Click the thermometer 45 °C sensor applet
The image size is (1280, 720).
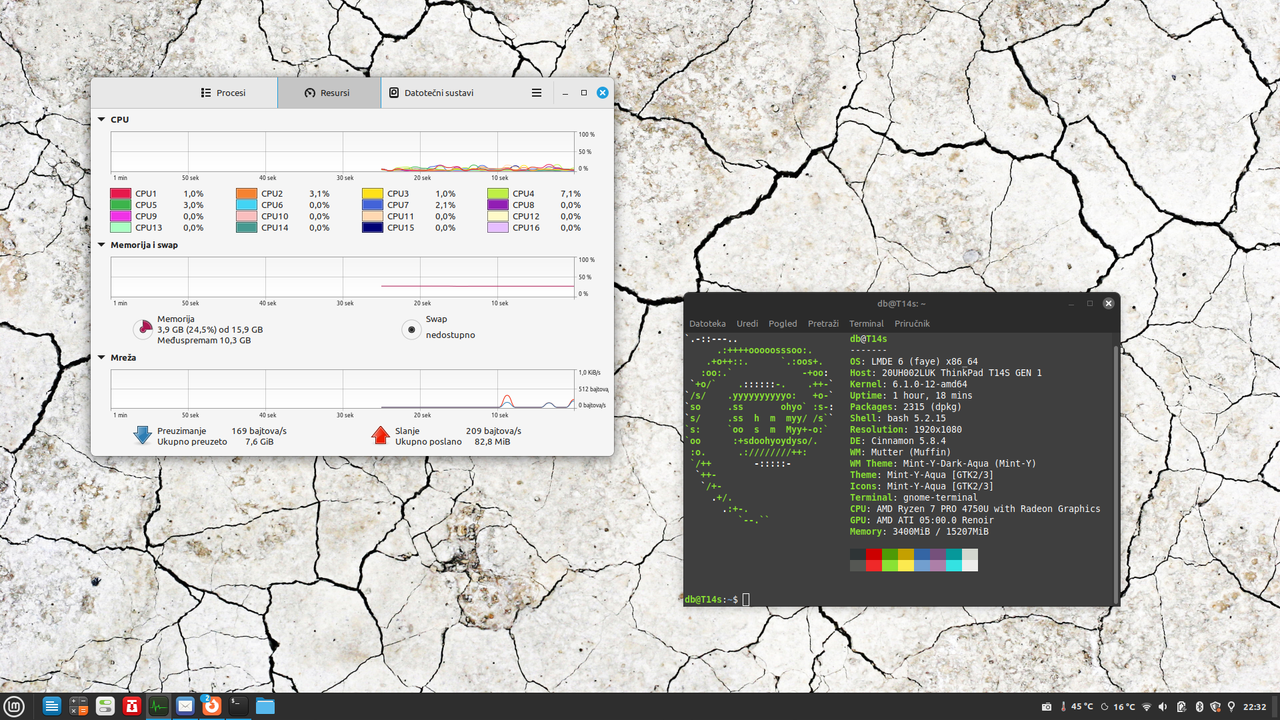pos(1077,707)
